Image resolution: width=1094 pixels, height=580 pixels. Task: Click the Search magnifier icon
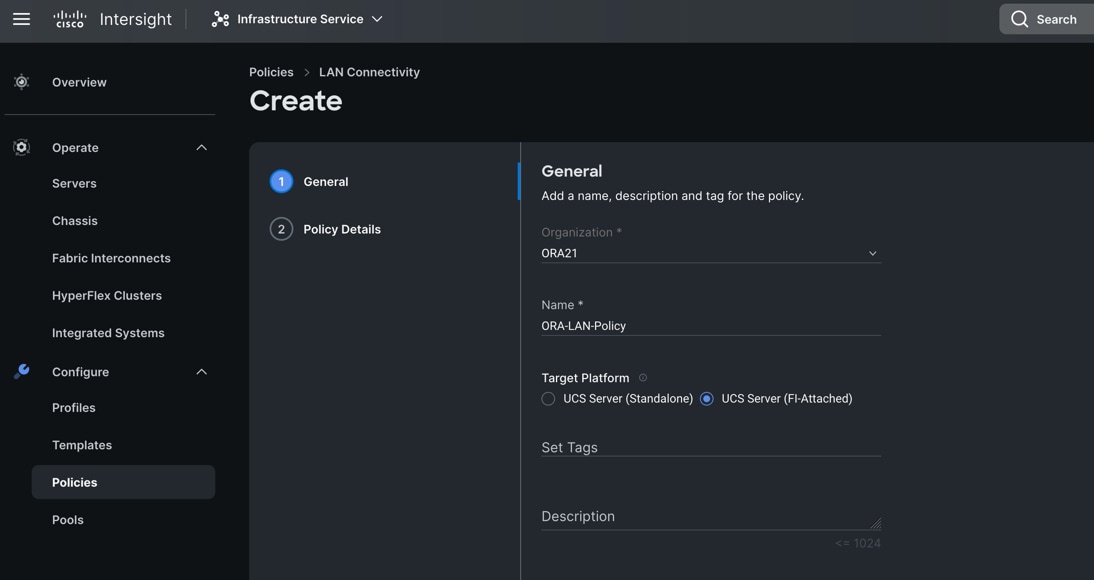click(1019, 19)
